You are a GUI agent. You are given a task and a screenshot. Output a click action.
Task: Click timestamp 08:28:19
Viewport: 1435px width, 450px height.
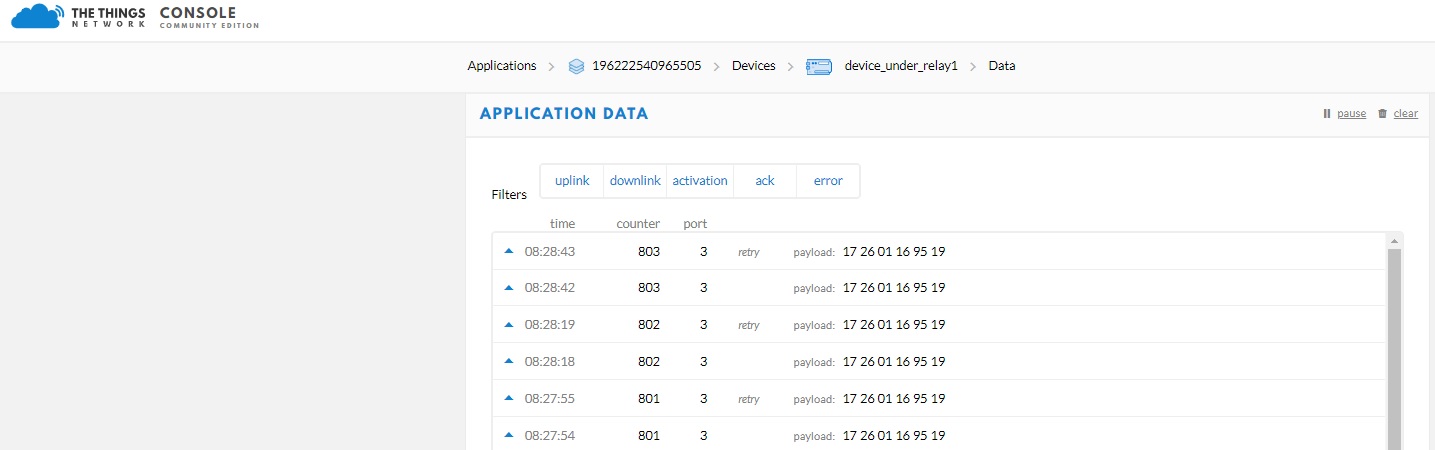click(x=550, y=325)
